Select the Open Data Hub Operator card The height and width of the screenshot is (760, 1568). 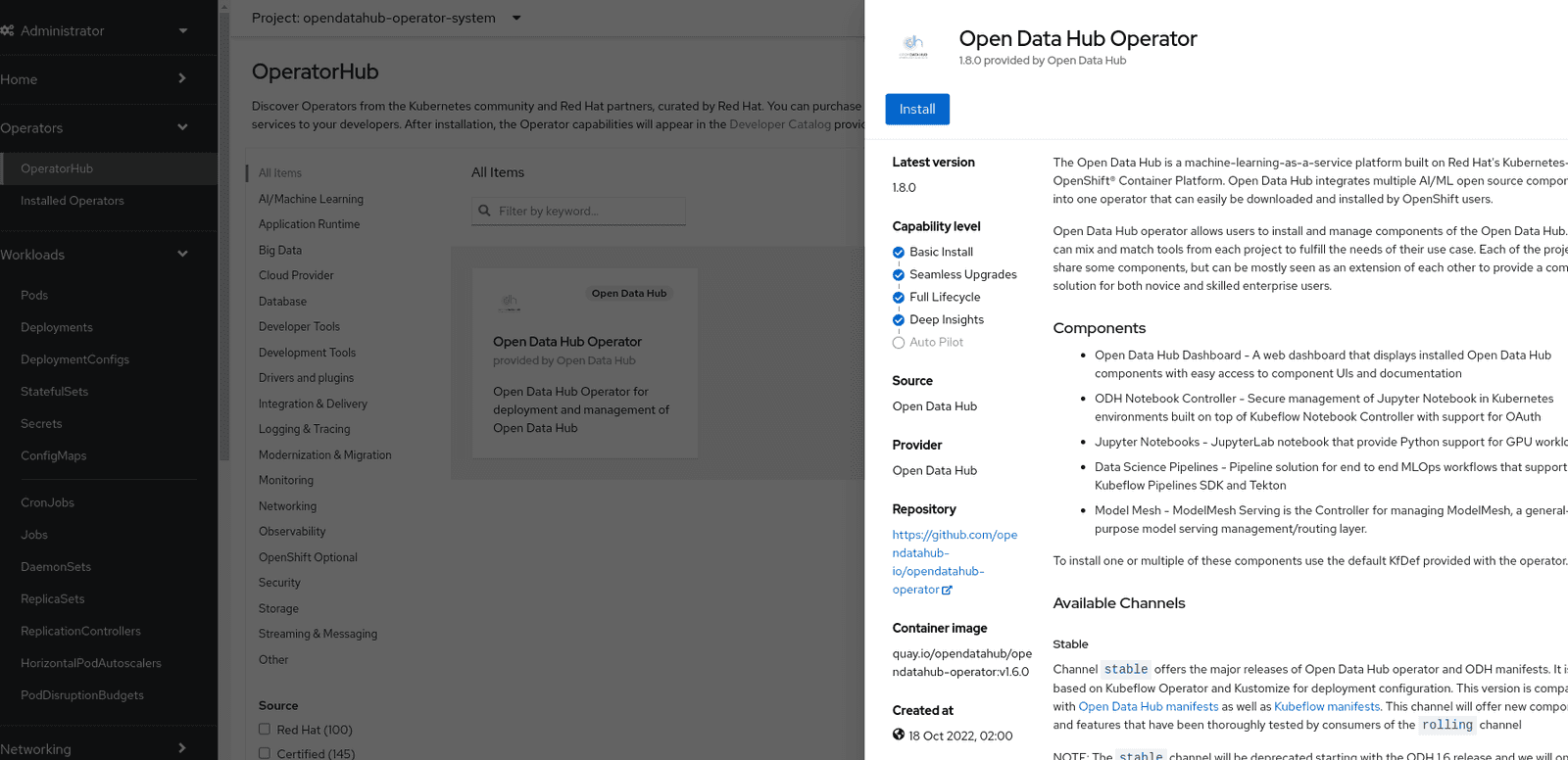pyautogui.click(x=585, y=363)
